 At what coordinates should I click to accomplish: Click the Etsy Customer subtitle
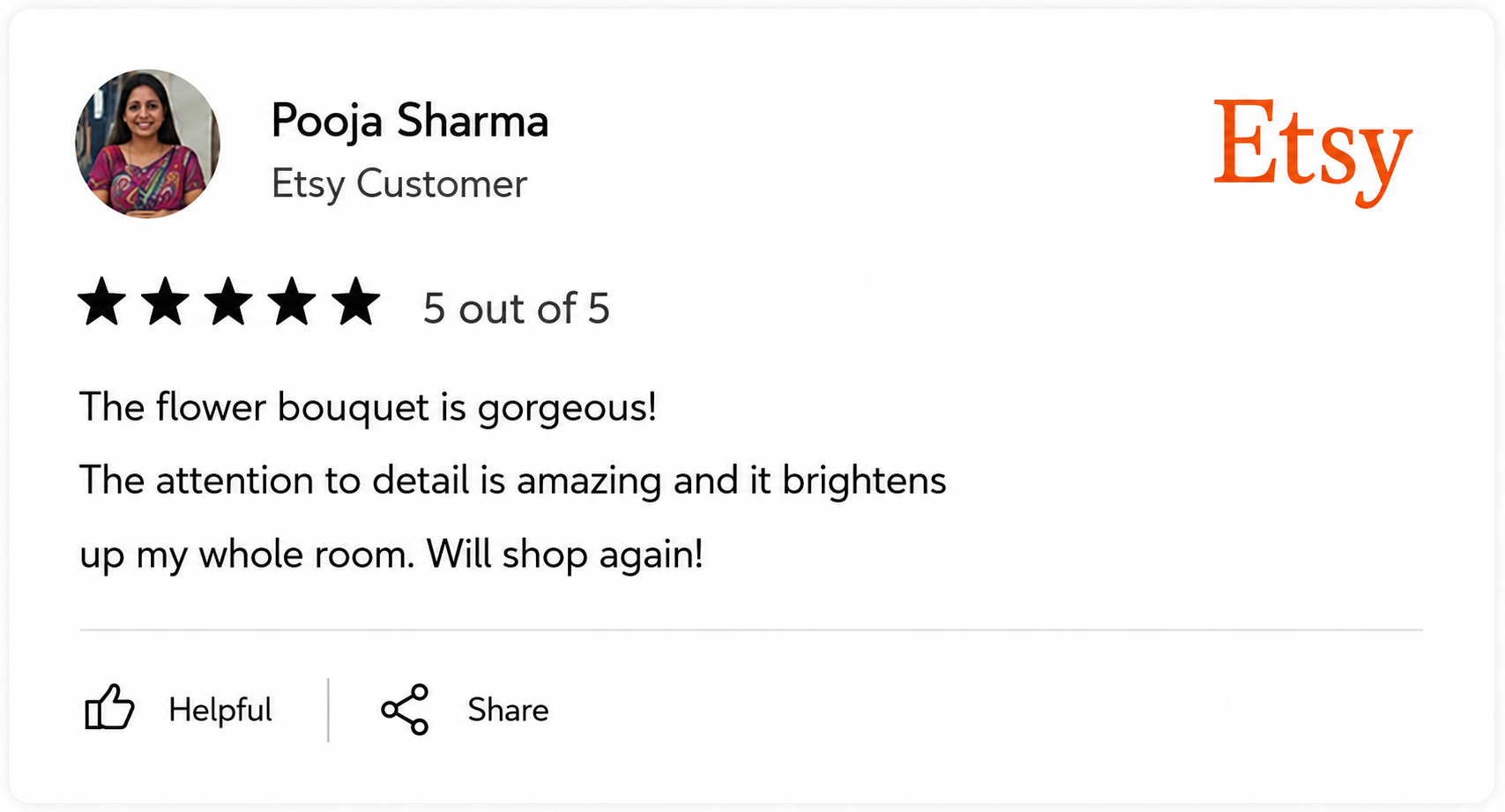coord(399,184)
